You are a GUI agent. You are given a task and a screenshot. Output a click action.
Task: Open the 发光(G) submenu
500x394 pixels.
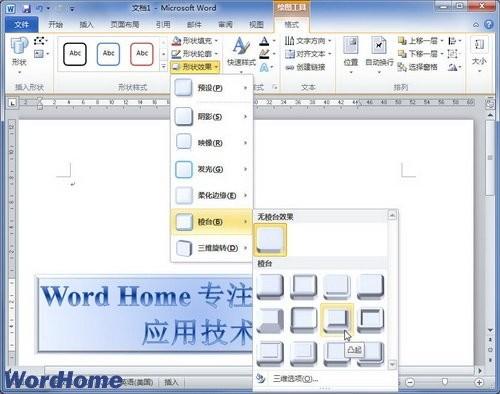tap(211, 169)
